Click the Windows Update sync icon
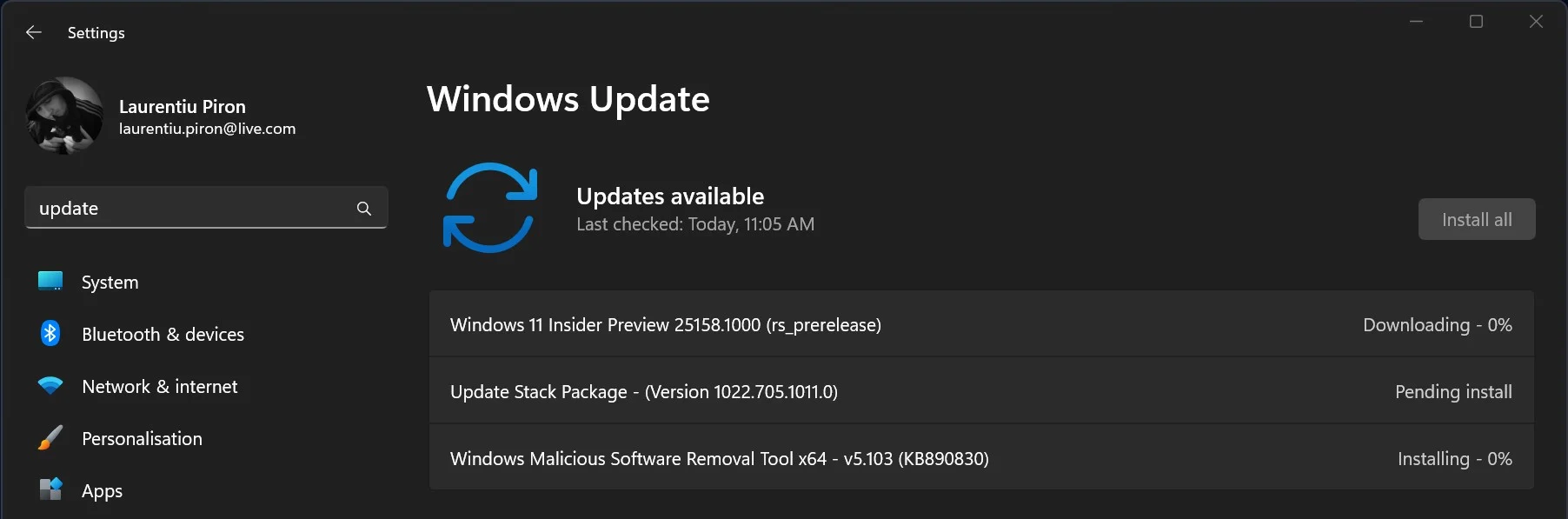The image size is (1568, 519). click(490, 208)
